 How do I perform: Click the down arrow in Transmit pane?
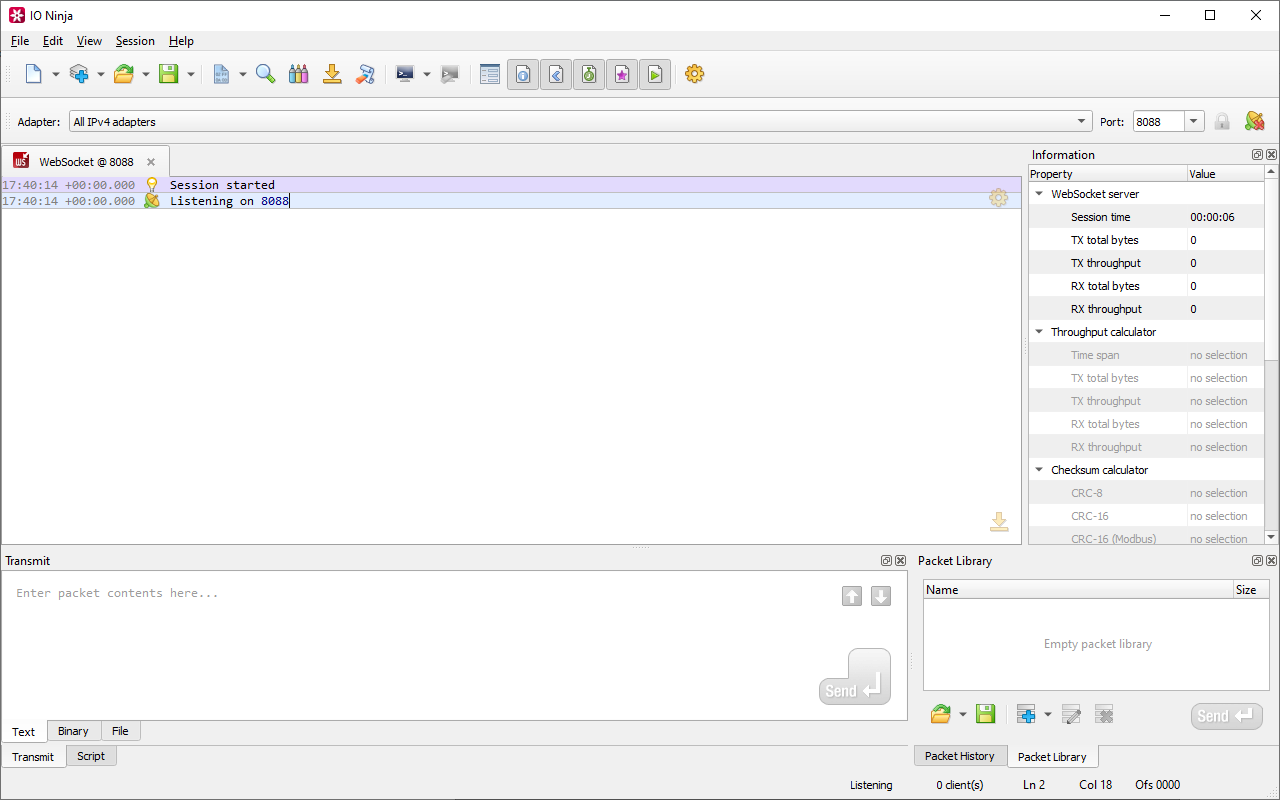point(881,596)
